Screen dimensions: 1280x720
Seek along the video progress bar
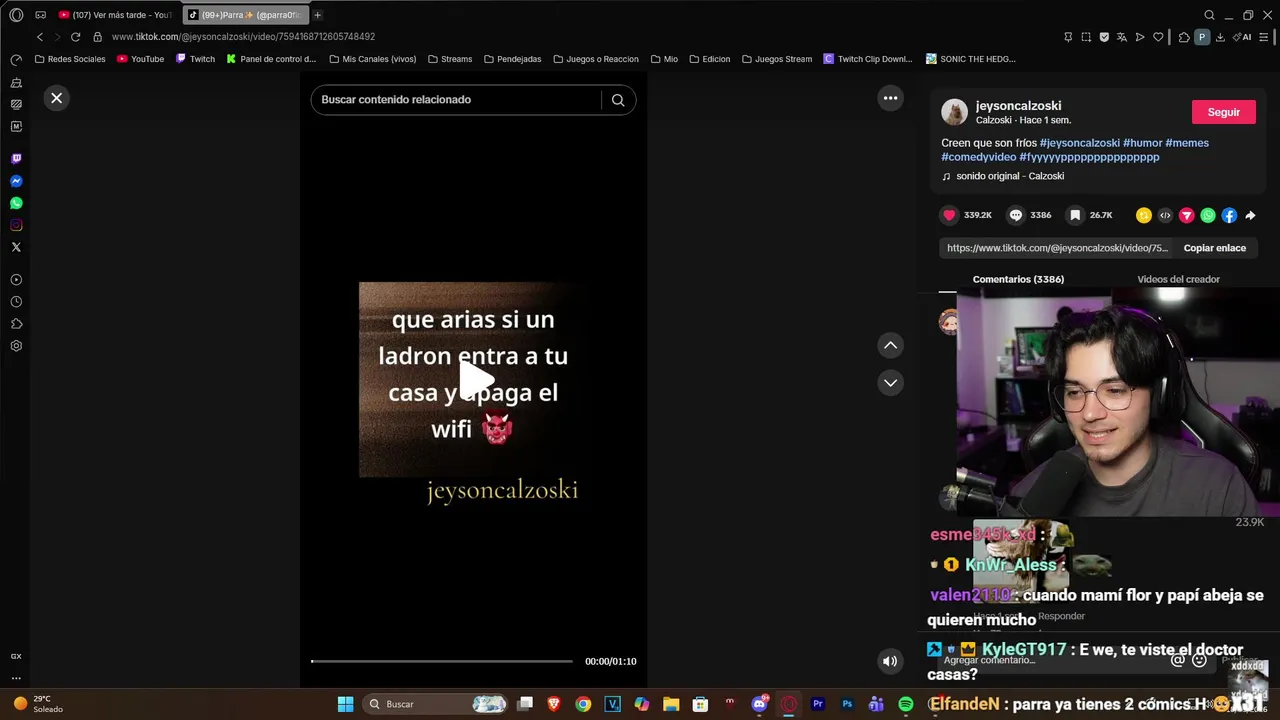coord(442,661)
